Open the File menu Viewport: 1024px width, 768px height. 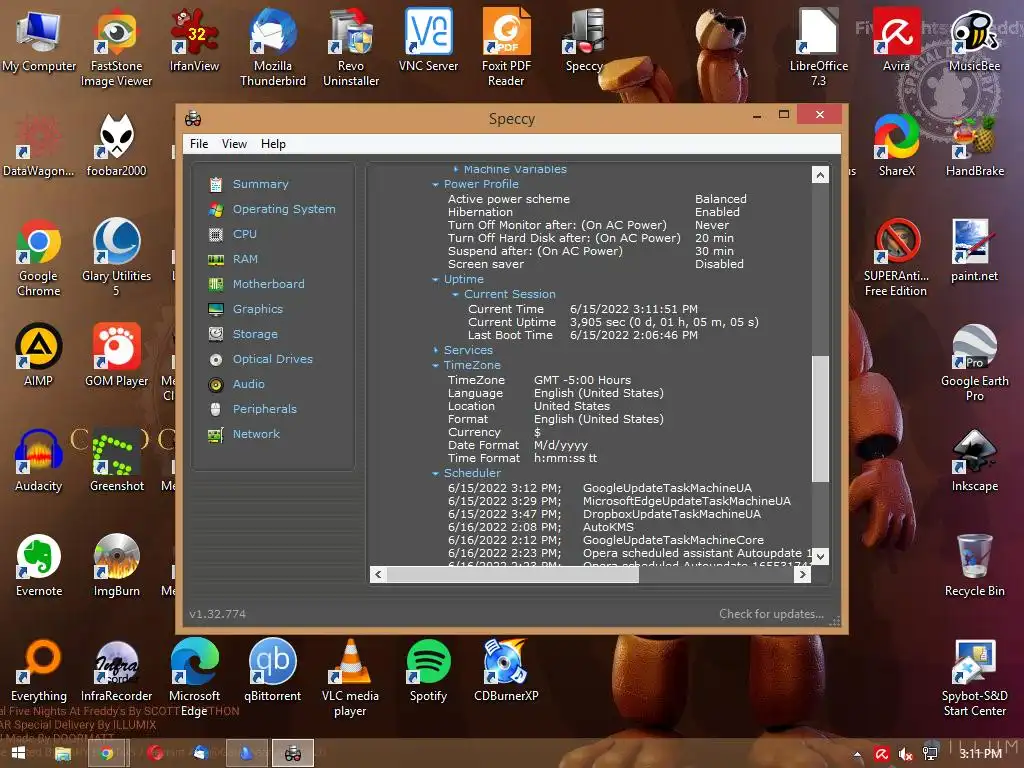pyautogui.click(x=199, y=144)
